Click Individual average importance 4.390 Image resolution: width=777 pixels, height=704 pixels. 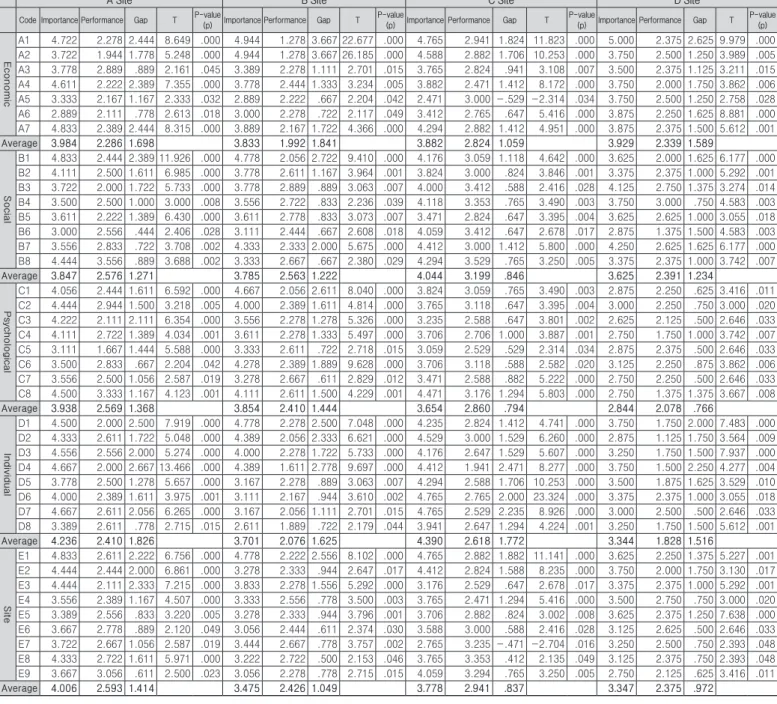(430, 541)
